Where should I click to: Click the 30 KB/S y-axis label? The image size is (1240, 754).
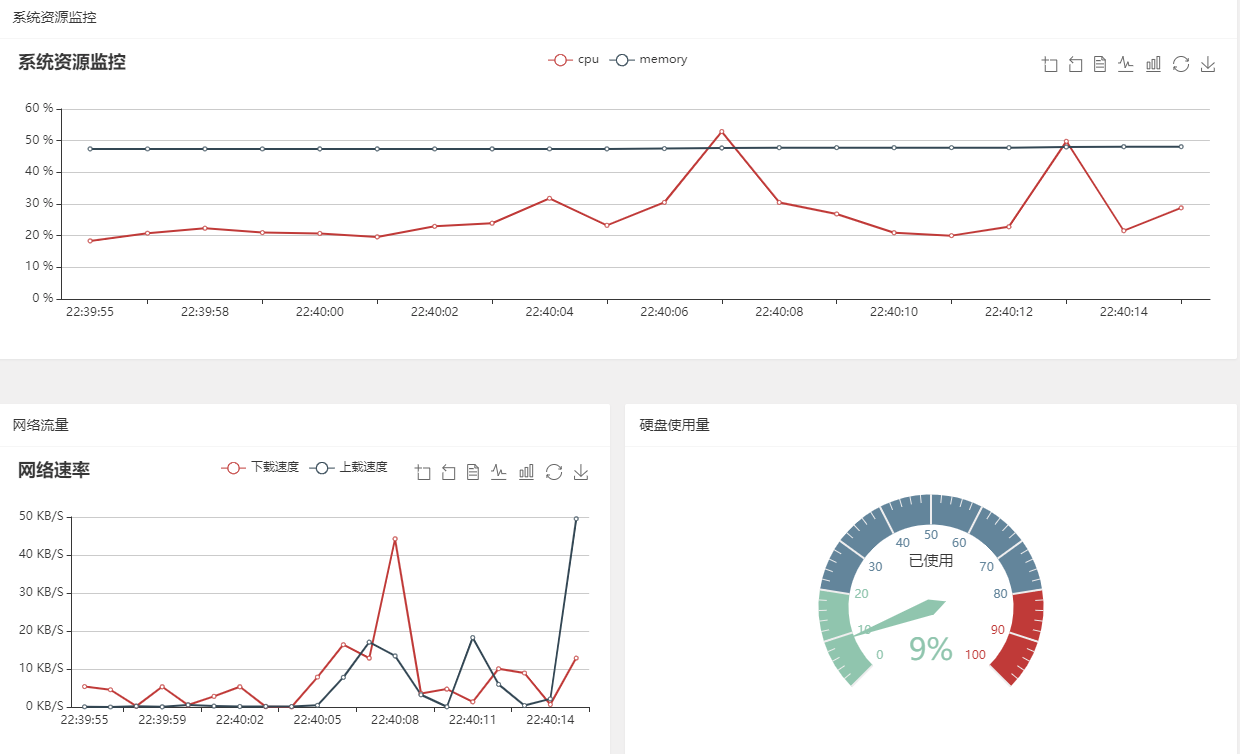(41, 592)
